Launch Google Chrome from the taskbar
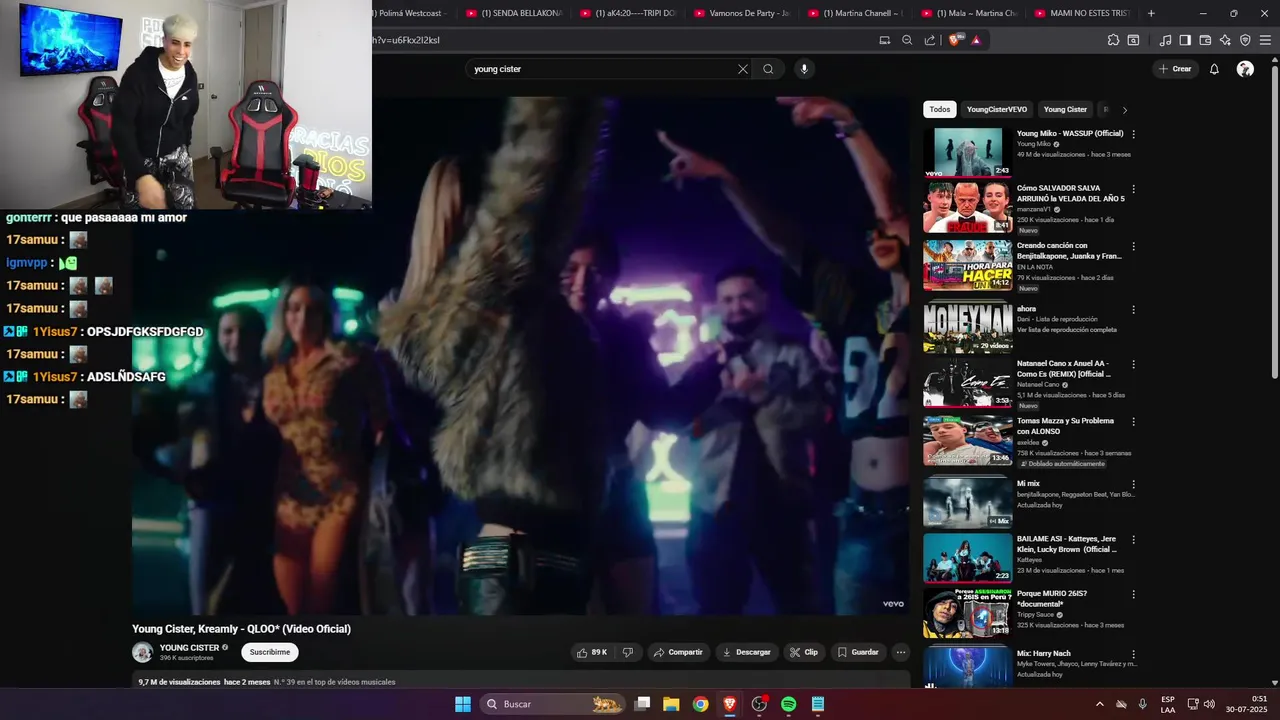The height and width of the screenshot is (720, 1280). (700, 704)
